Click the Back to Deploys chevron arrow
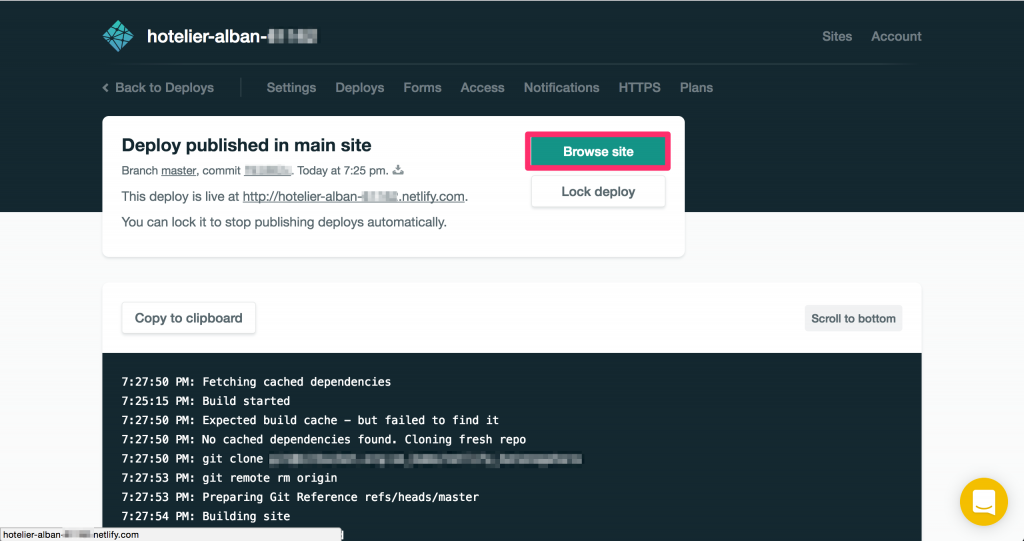The image size is (1024, 541). (x=105, y=88)
